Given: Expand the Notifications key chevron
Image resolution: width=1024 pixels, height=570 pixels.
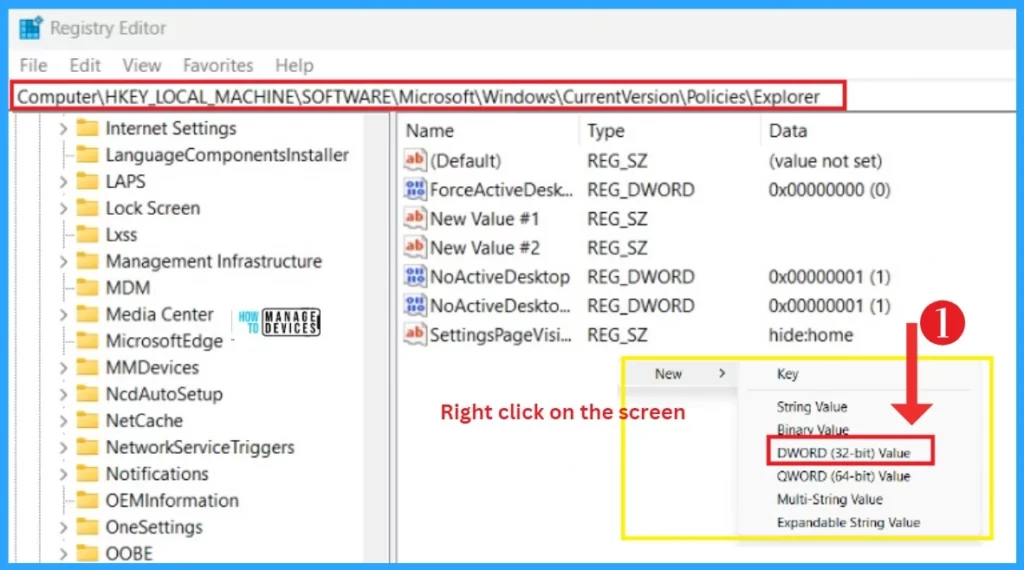Looking at the screenshot, I should coord(63,474).
